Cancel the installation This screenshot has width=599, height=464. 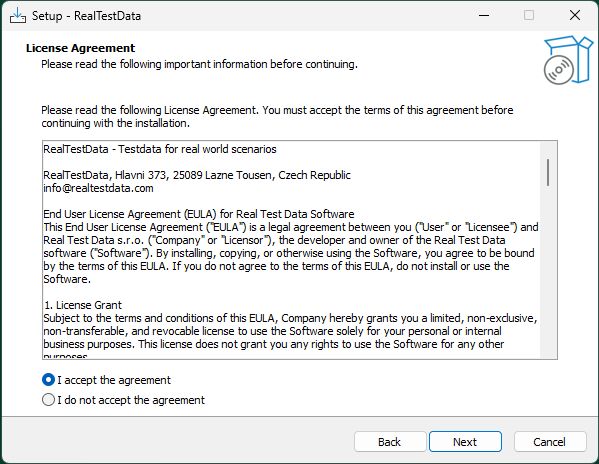550,442
